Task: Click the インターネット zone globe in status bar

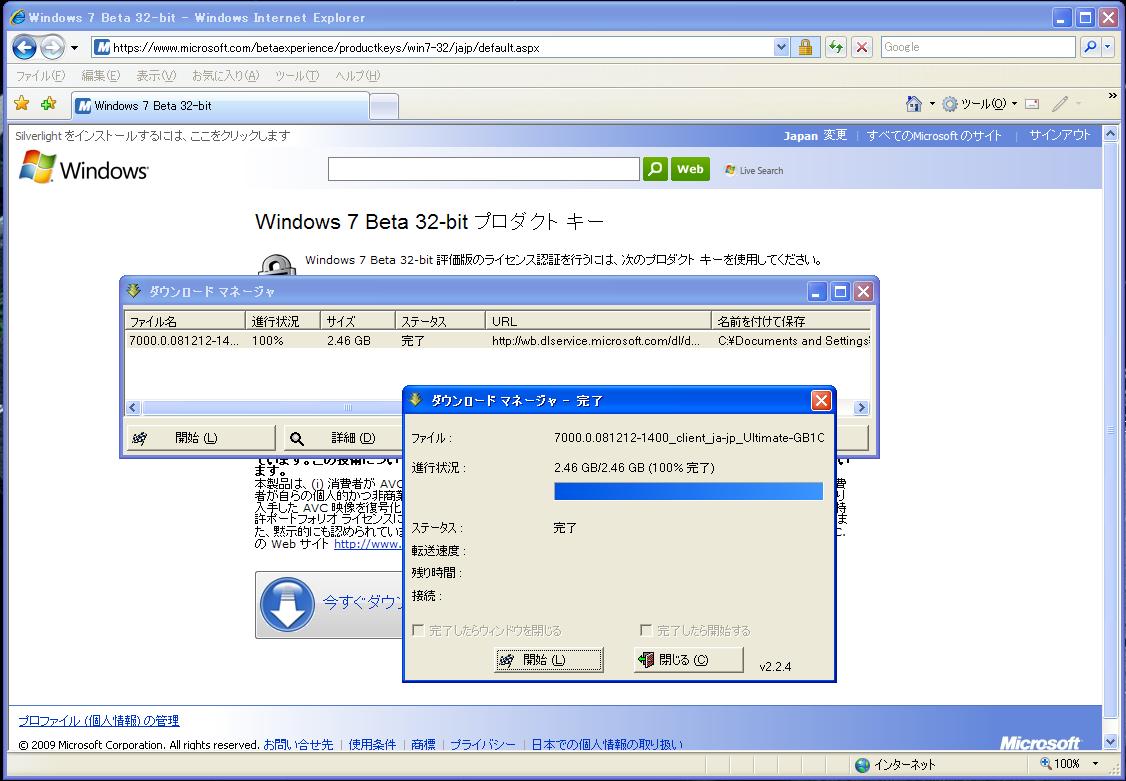Action: [x=862, y=765]
